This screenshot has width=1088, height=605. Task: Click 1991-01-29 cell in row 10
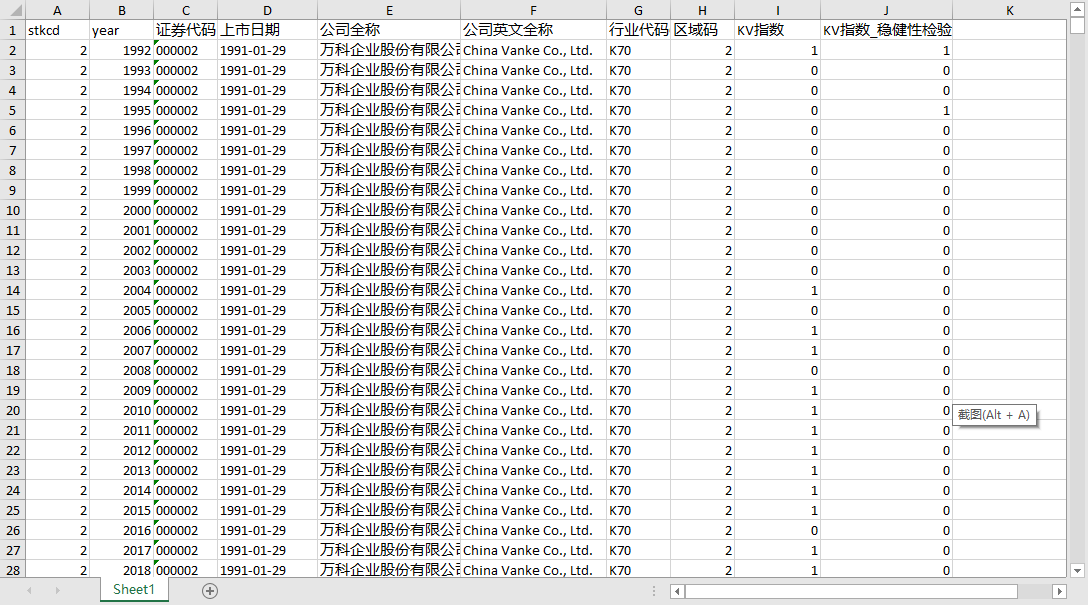[x=267, y=210]
